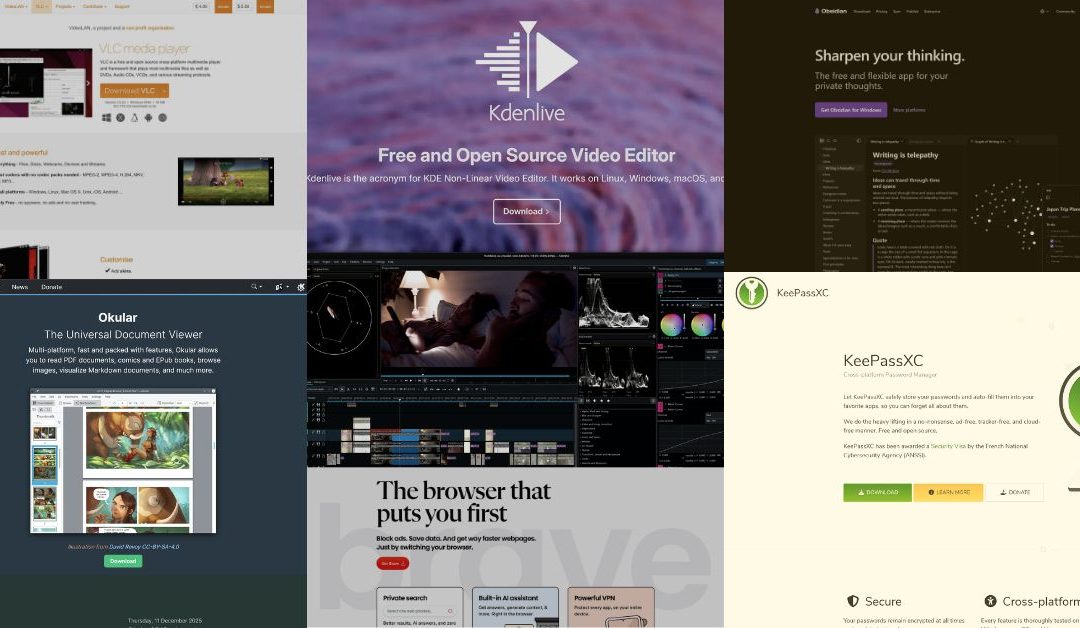The image size is (1080, 628).
Task: Click the next arrow on VLC screenshot carousel
Action: [87, 83]
